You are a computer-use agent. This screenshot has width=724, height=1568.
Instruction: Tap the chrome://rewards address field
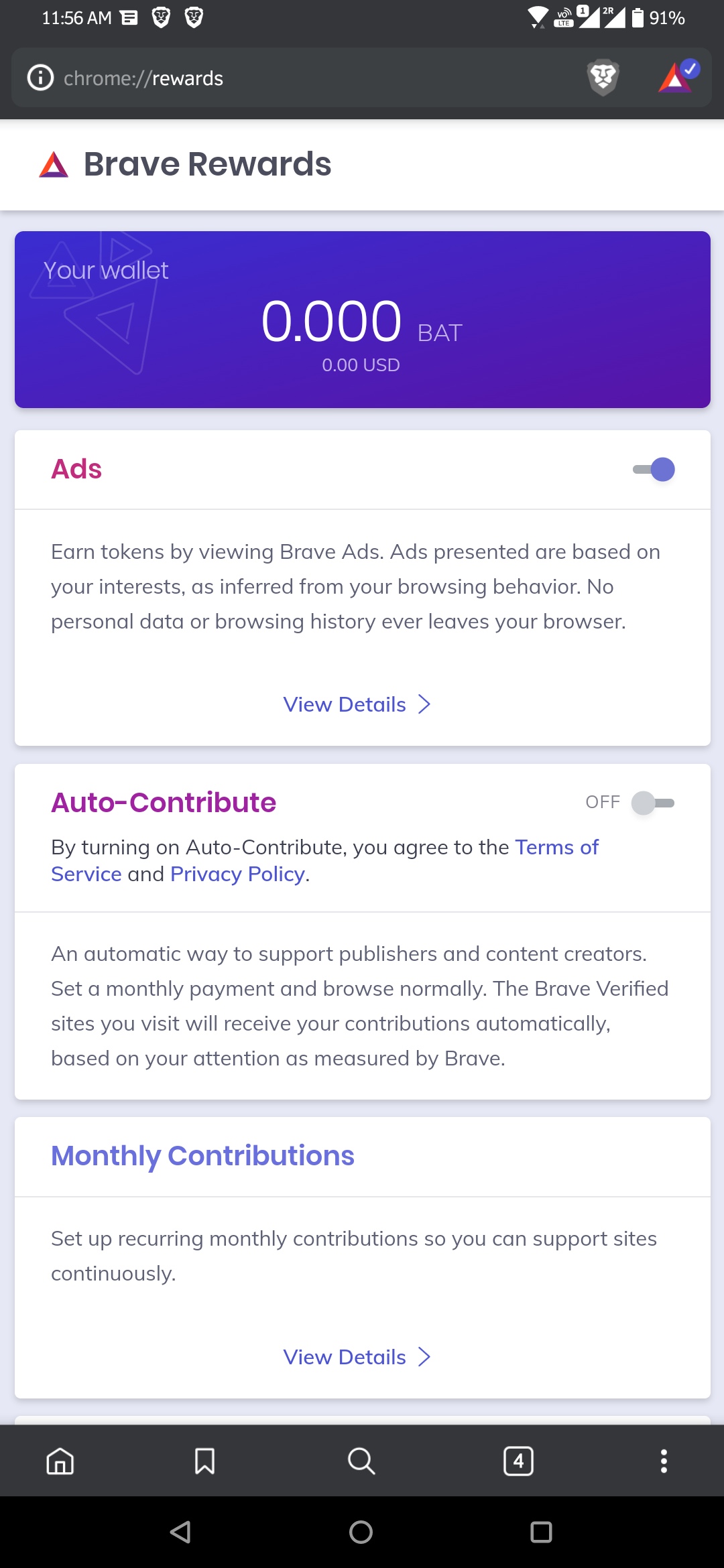(x=302, y=78)
